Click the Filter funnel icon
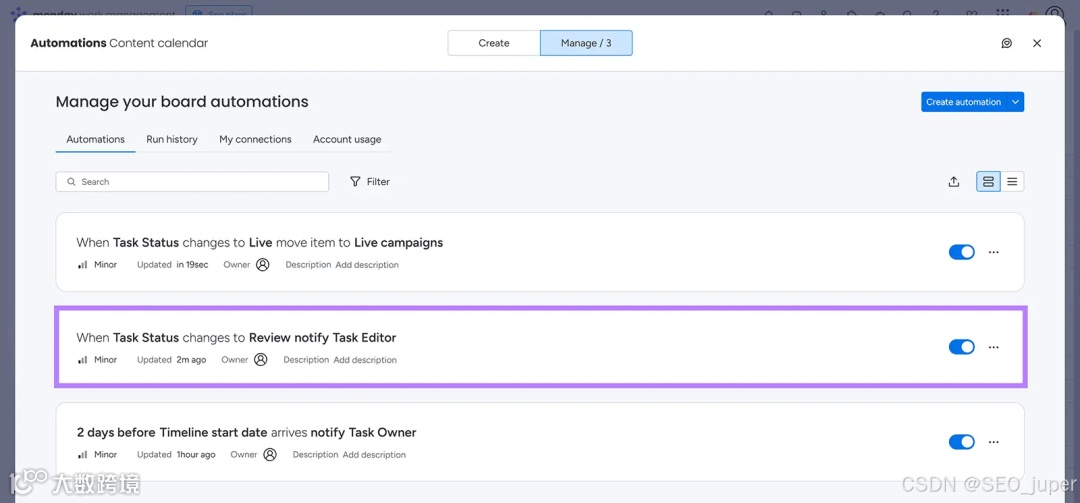 [x=355, y=182]
